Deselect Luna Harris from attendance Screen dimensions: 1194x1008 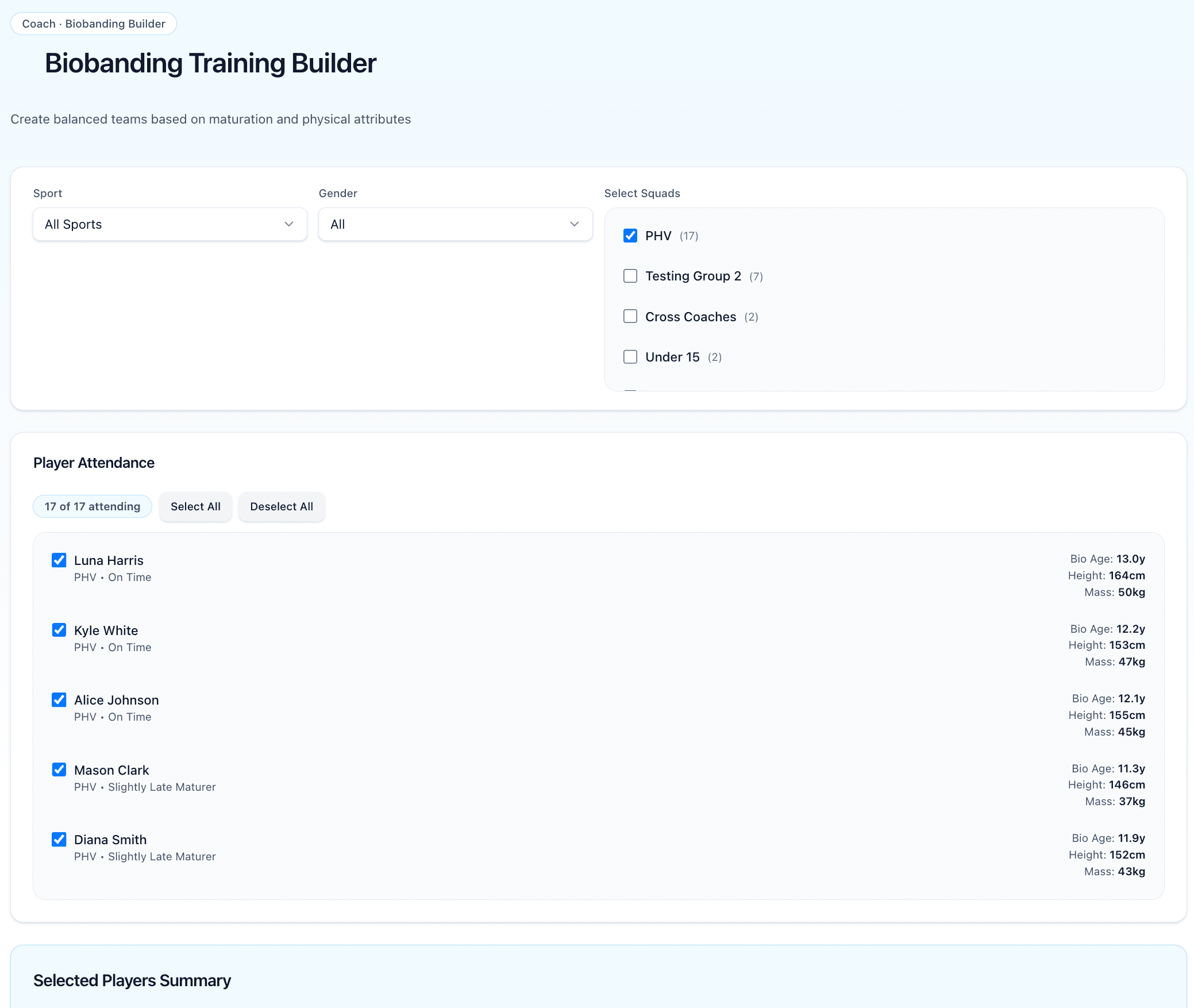pyautogui.click(x=59, y=560)
